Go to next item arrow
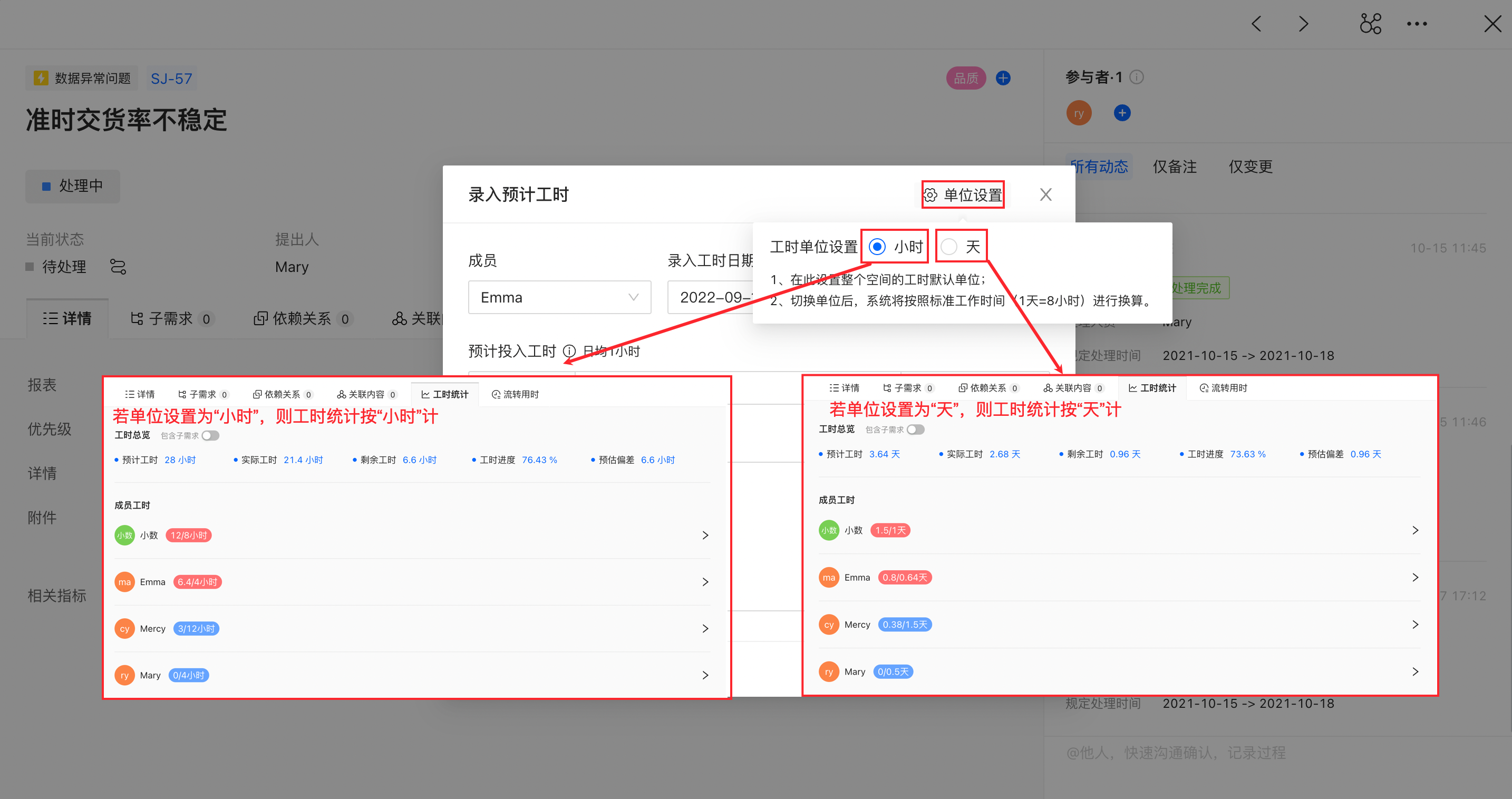The height and width of the screenshot is (799, 1512). point(1303,24)
